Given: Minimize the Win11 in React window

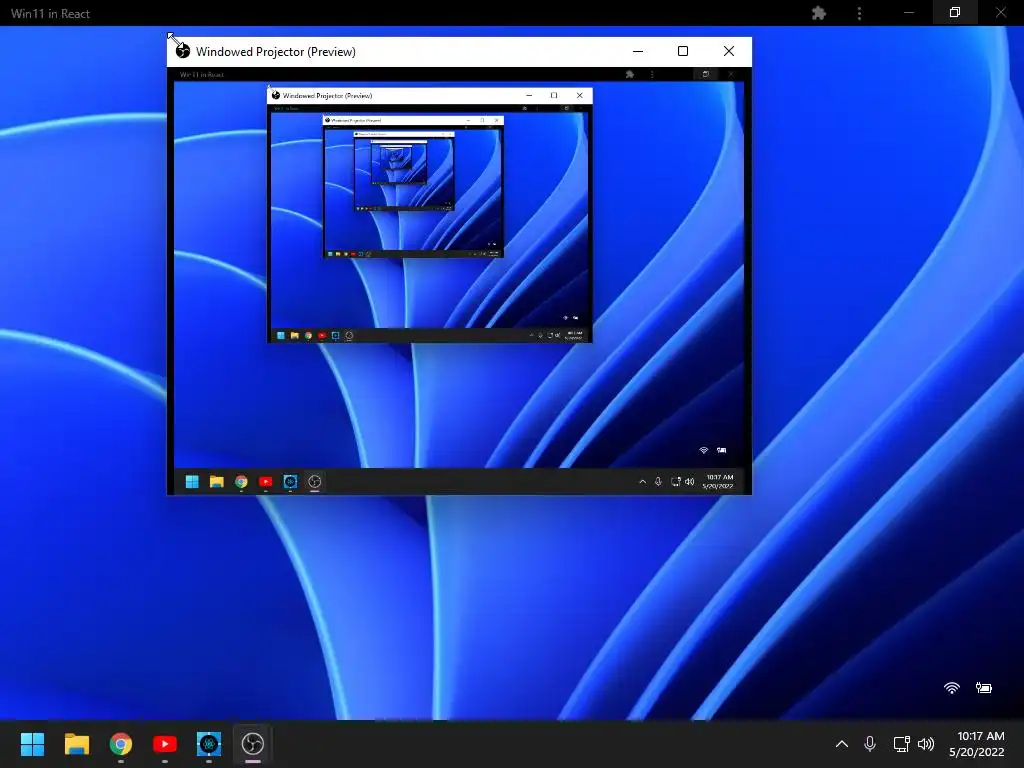Looking at the screenshot, I should [x=908, y=13].
